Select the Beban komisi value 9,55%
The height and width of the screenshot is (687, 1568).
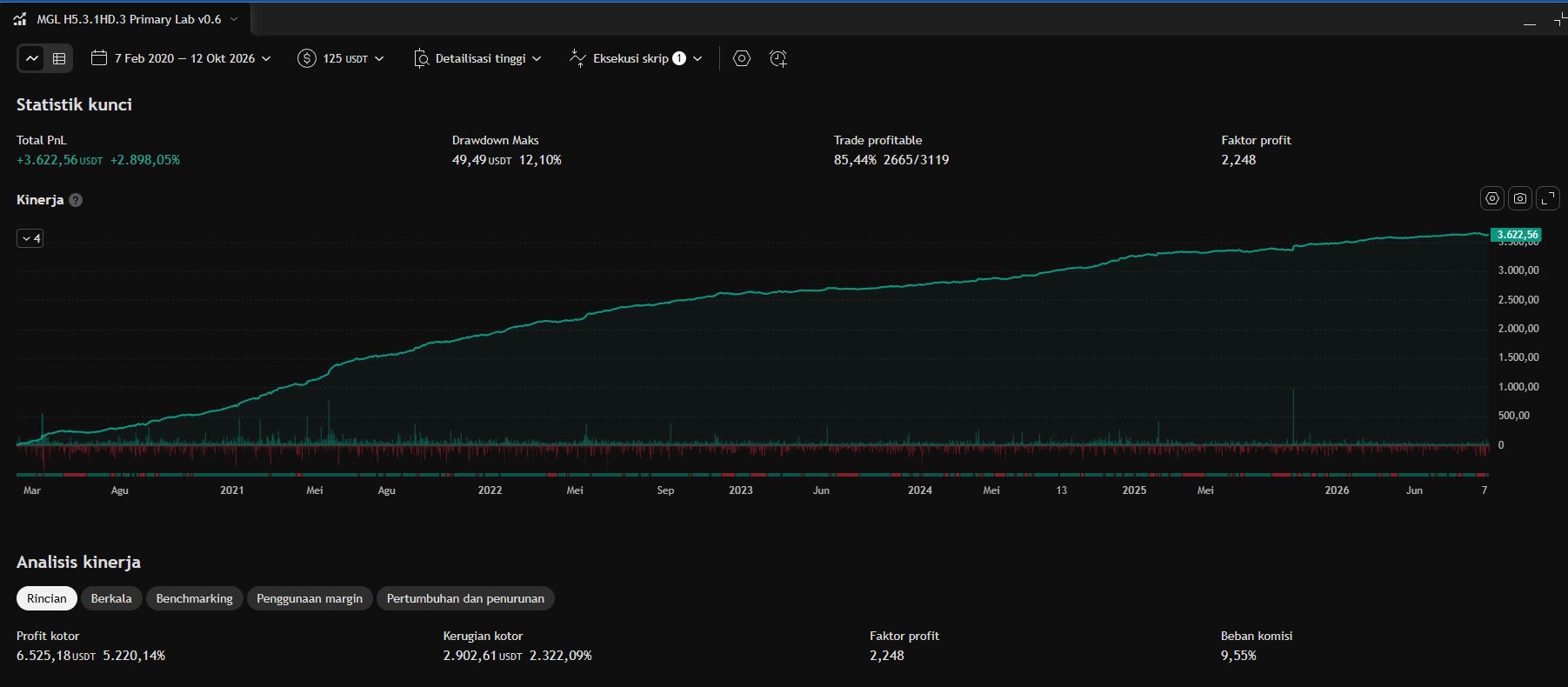click(x=1238, y=656)
